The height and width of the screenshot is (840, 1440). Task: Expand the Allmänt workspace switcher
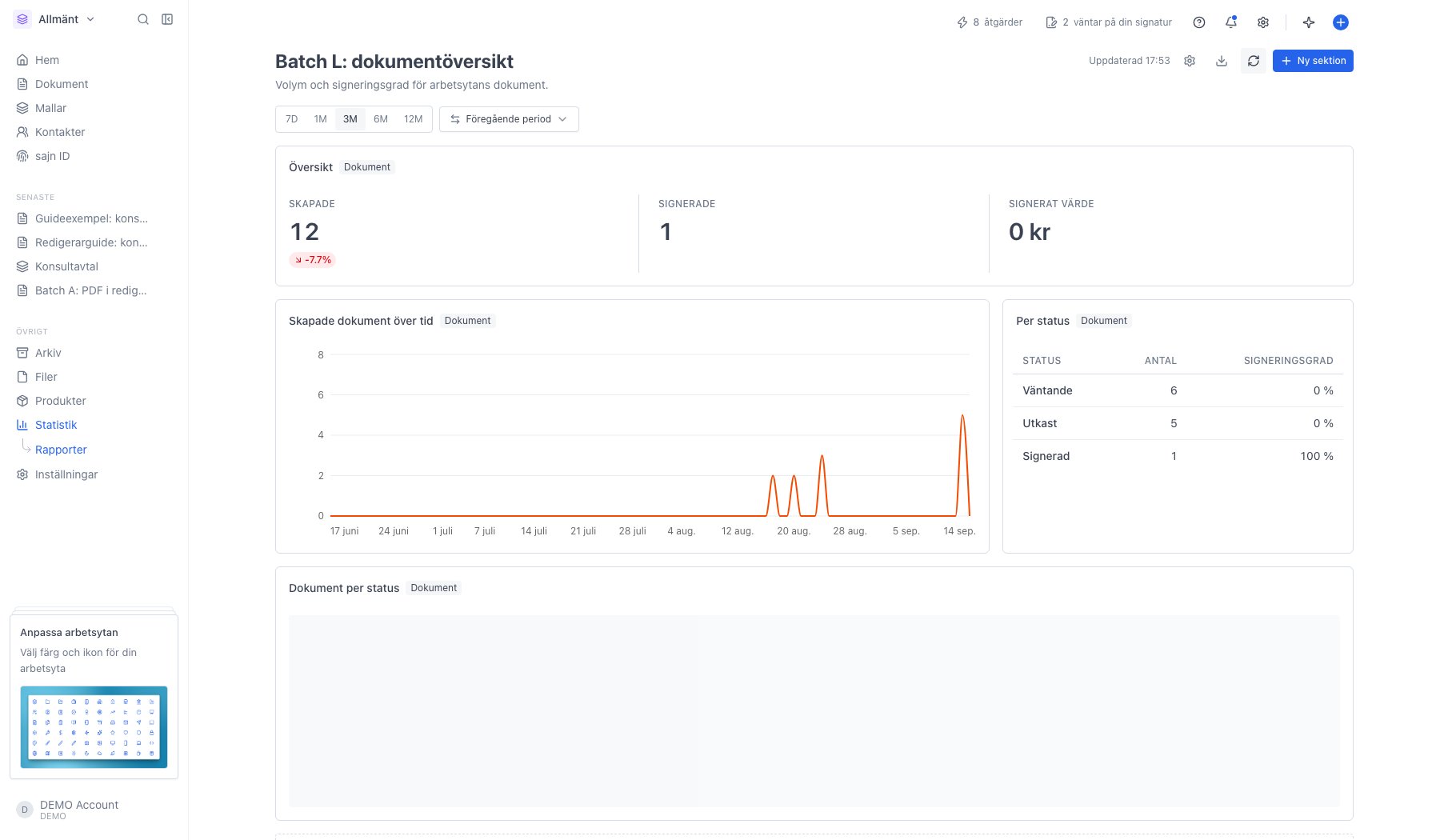[x=55, y=19]
